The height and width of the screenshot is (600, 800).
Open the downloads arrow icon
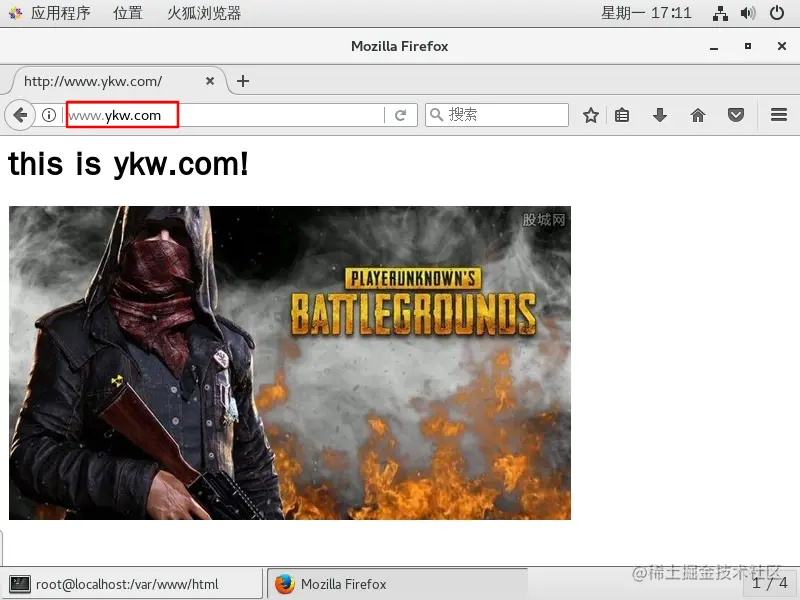[x=660, y=115]
